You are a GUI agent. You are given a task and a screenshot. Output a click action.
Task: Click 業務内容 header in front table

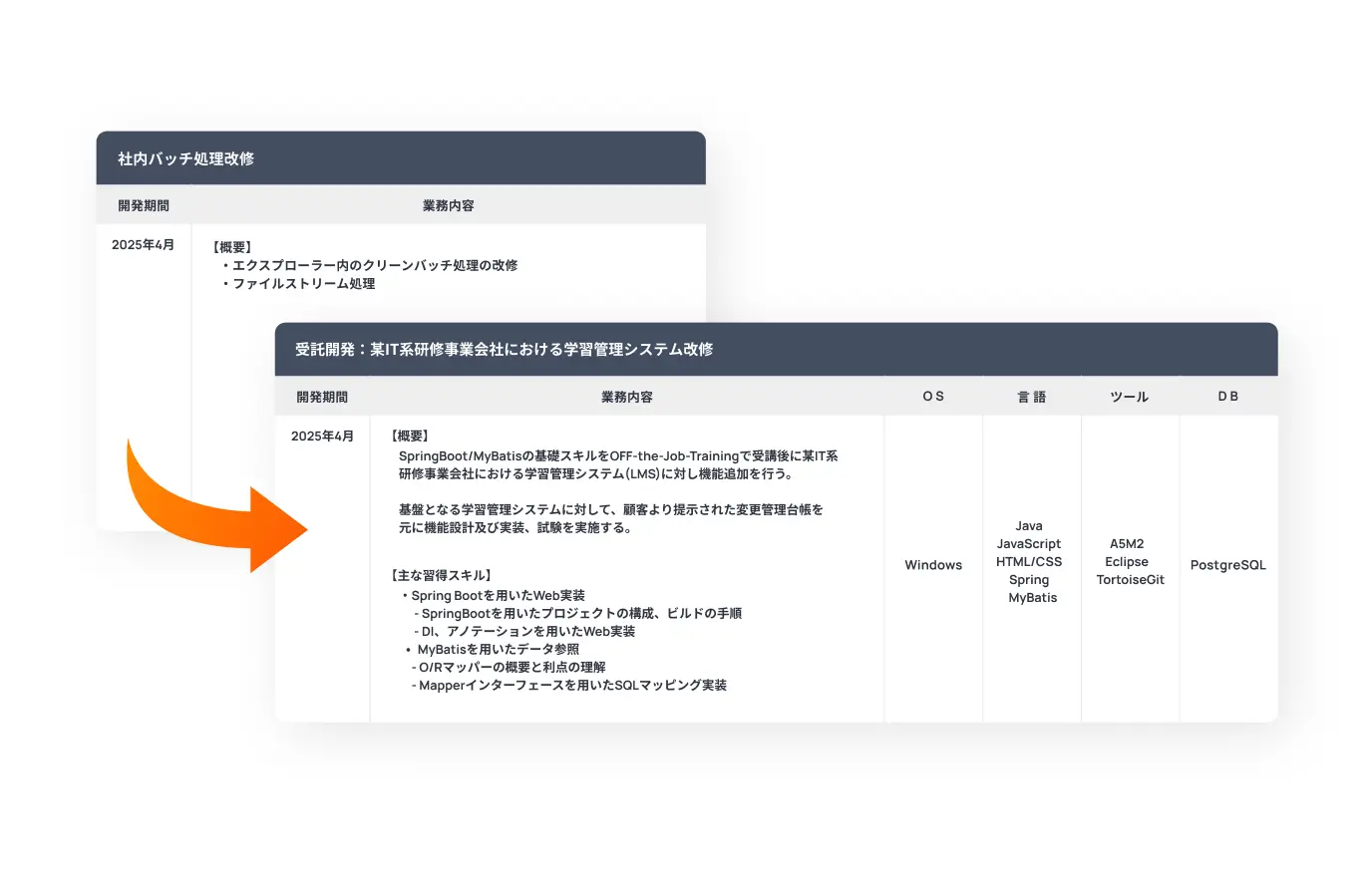tap(627, 397)
